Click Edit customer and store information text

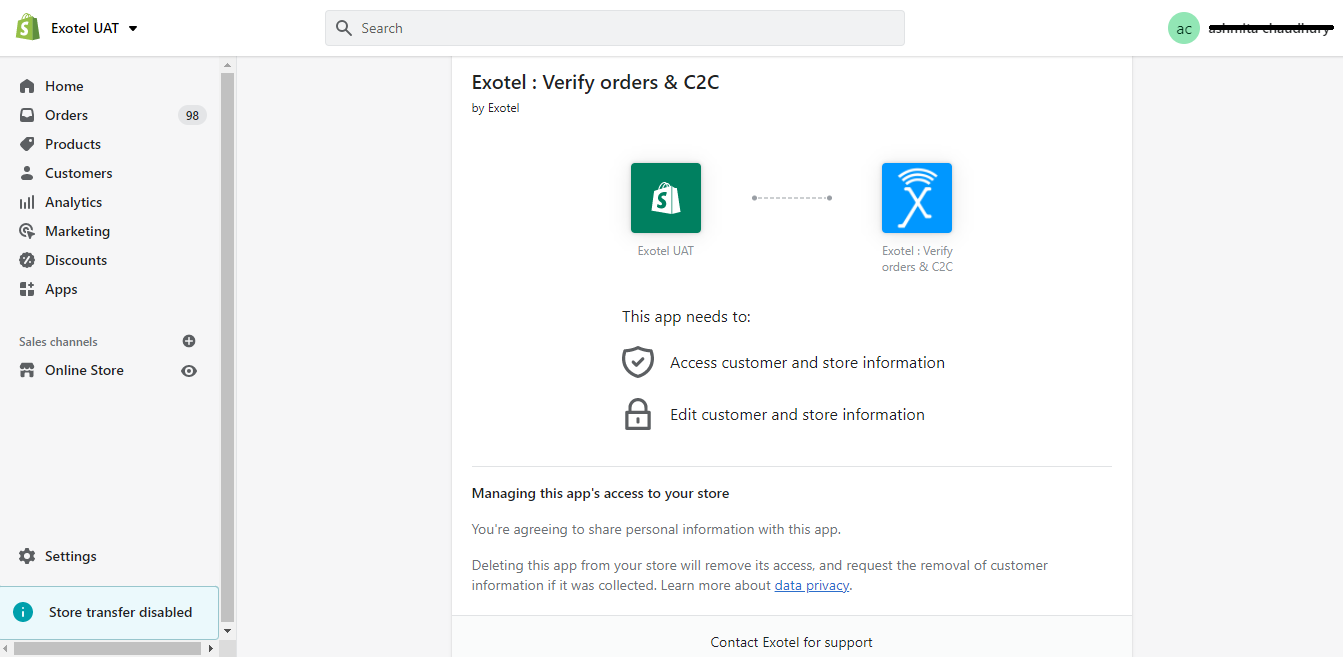point(797,415)
